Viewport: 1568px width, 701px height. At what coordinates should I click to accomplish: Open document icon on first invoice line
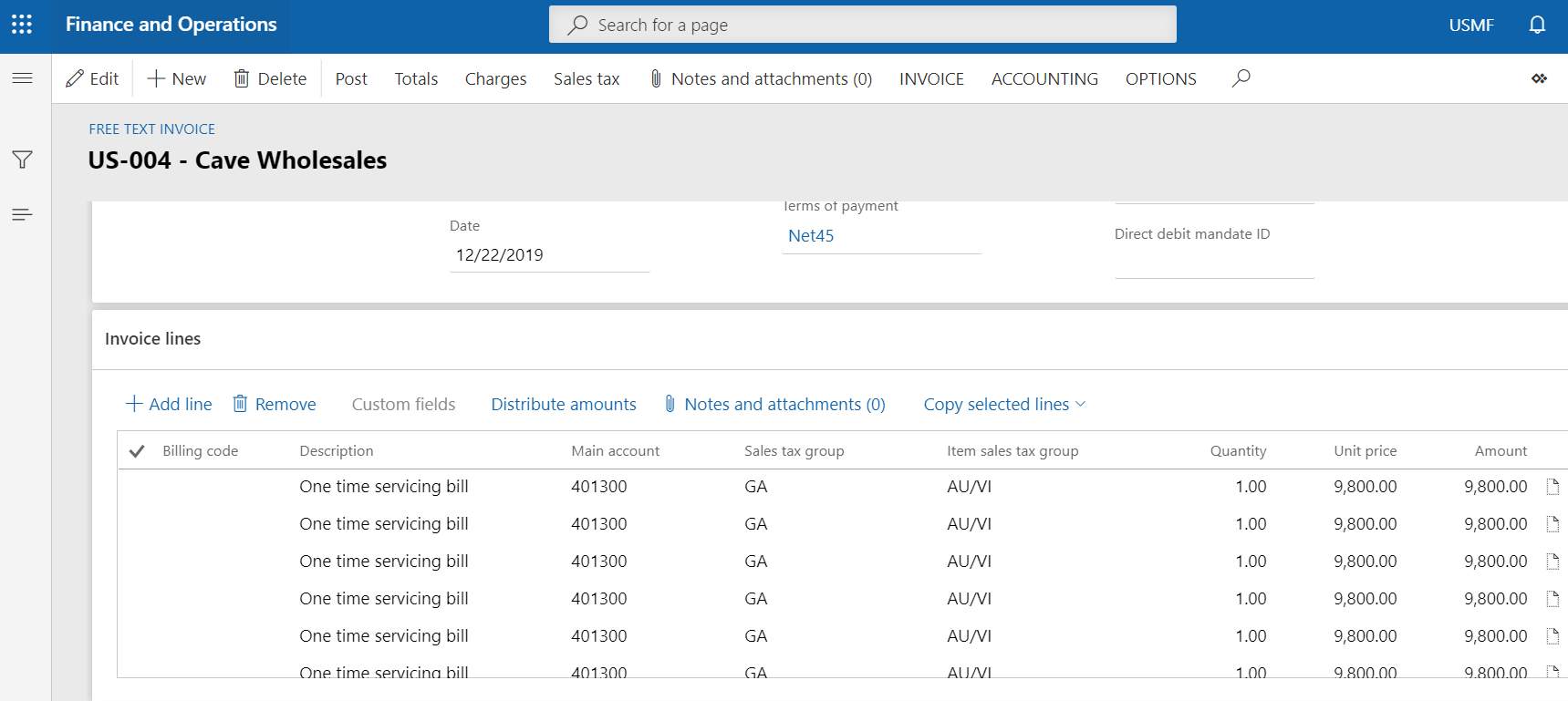tap(1552, 487)
